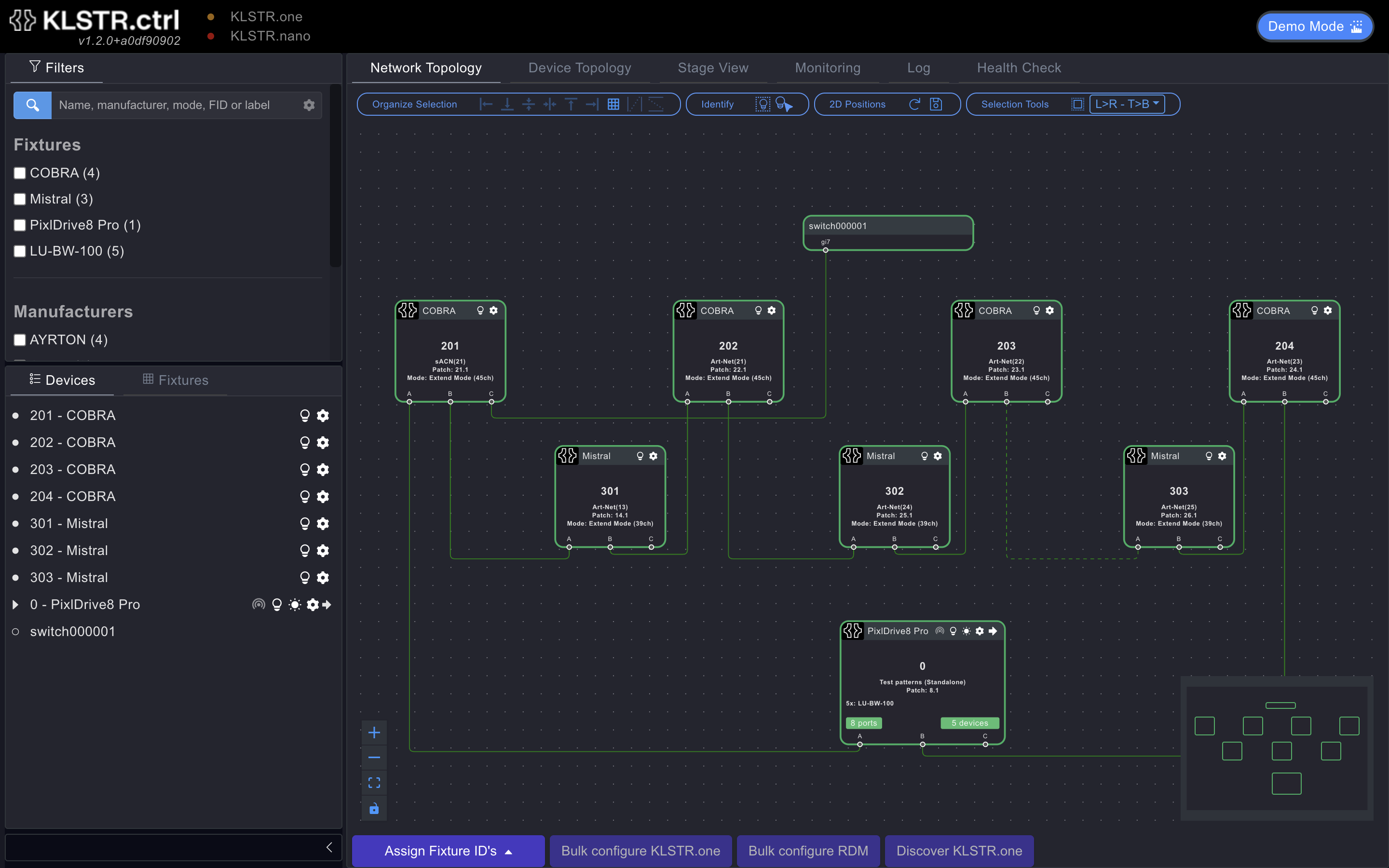The width and height of the screenshot is (1389, 868).
Task: Open the Health Check tab
Action: point(1019,68)
